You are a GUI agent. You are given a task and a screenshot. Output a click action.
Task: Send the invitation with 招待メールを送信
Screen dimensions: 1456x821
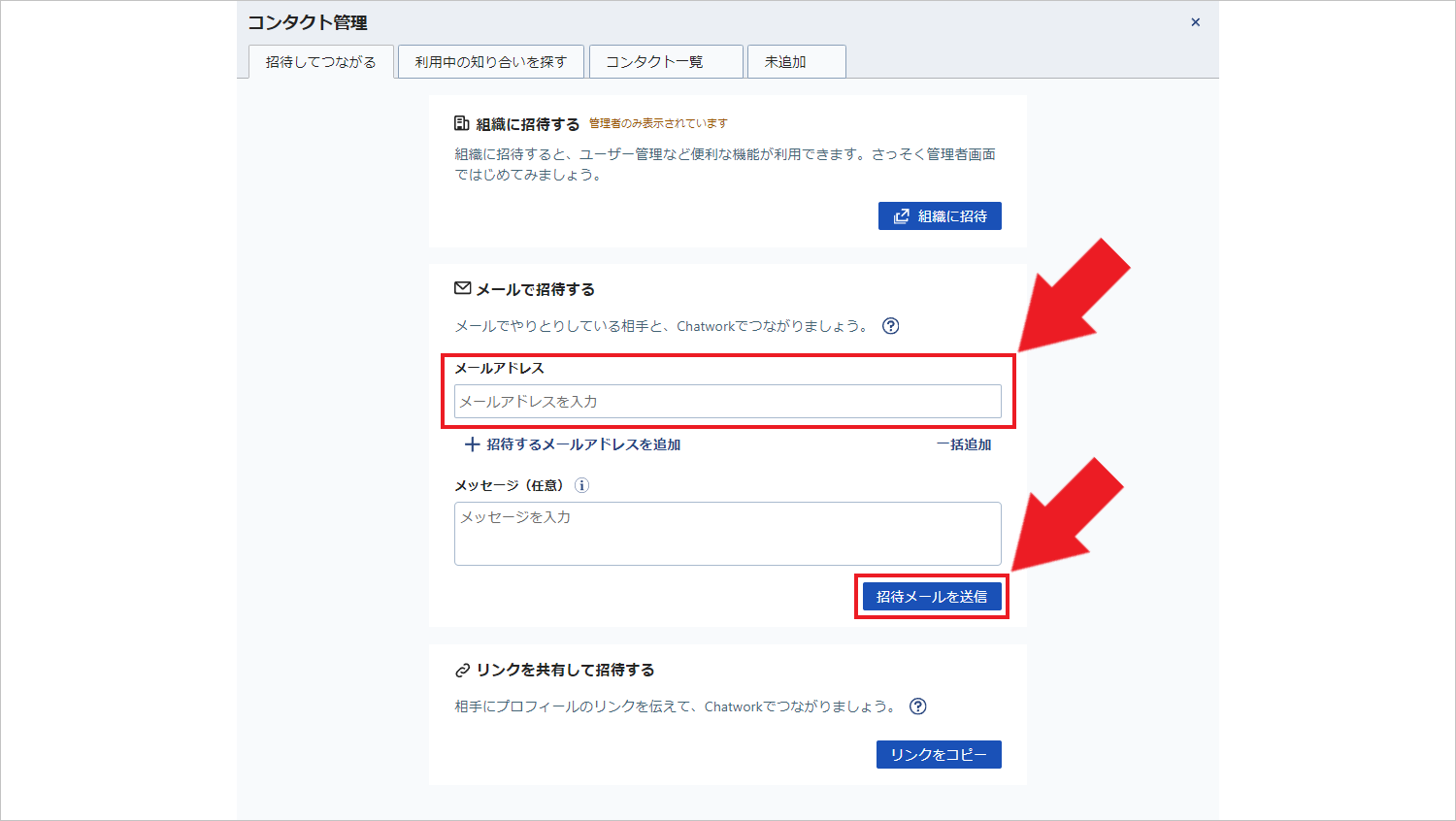pos(931,597)
